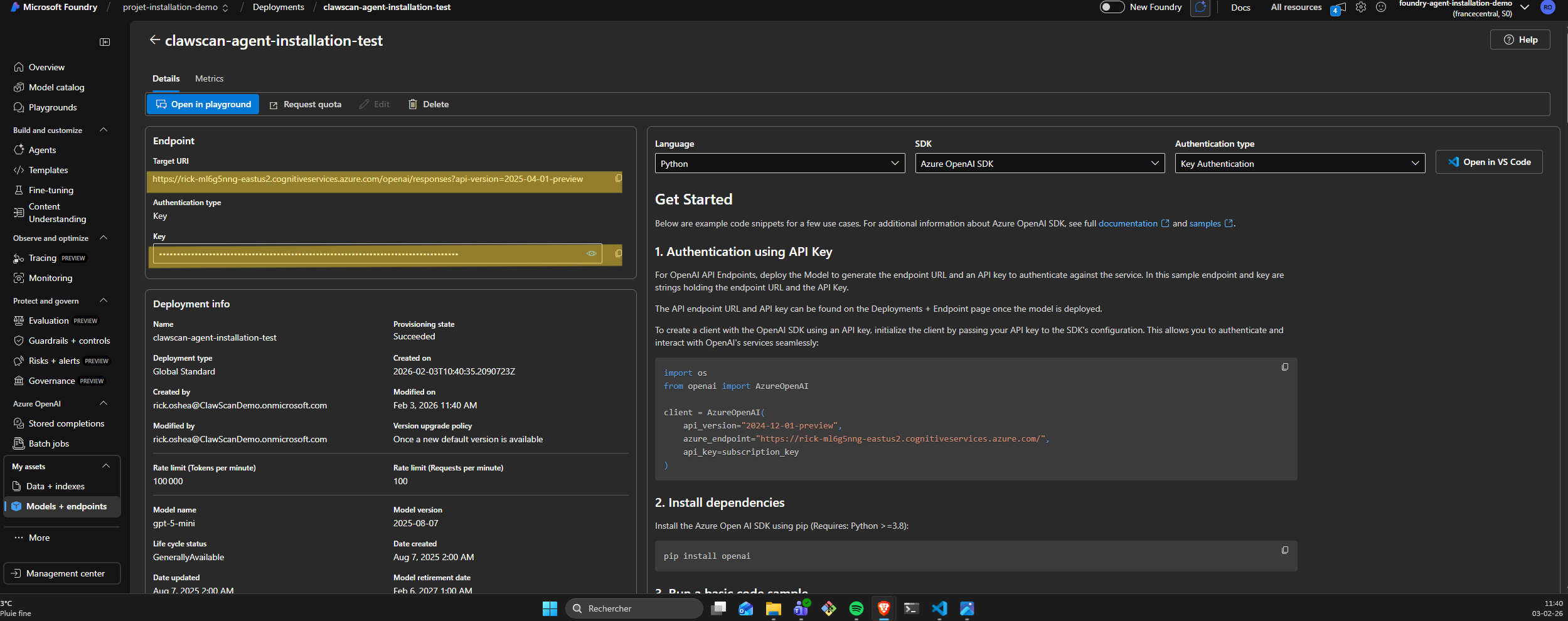Click the back arrow beside the deployment title
The image size is (1568, 621).
click(x=154, y=40)
